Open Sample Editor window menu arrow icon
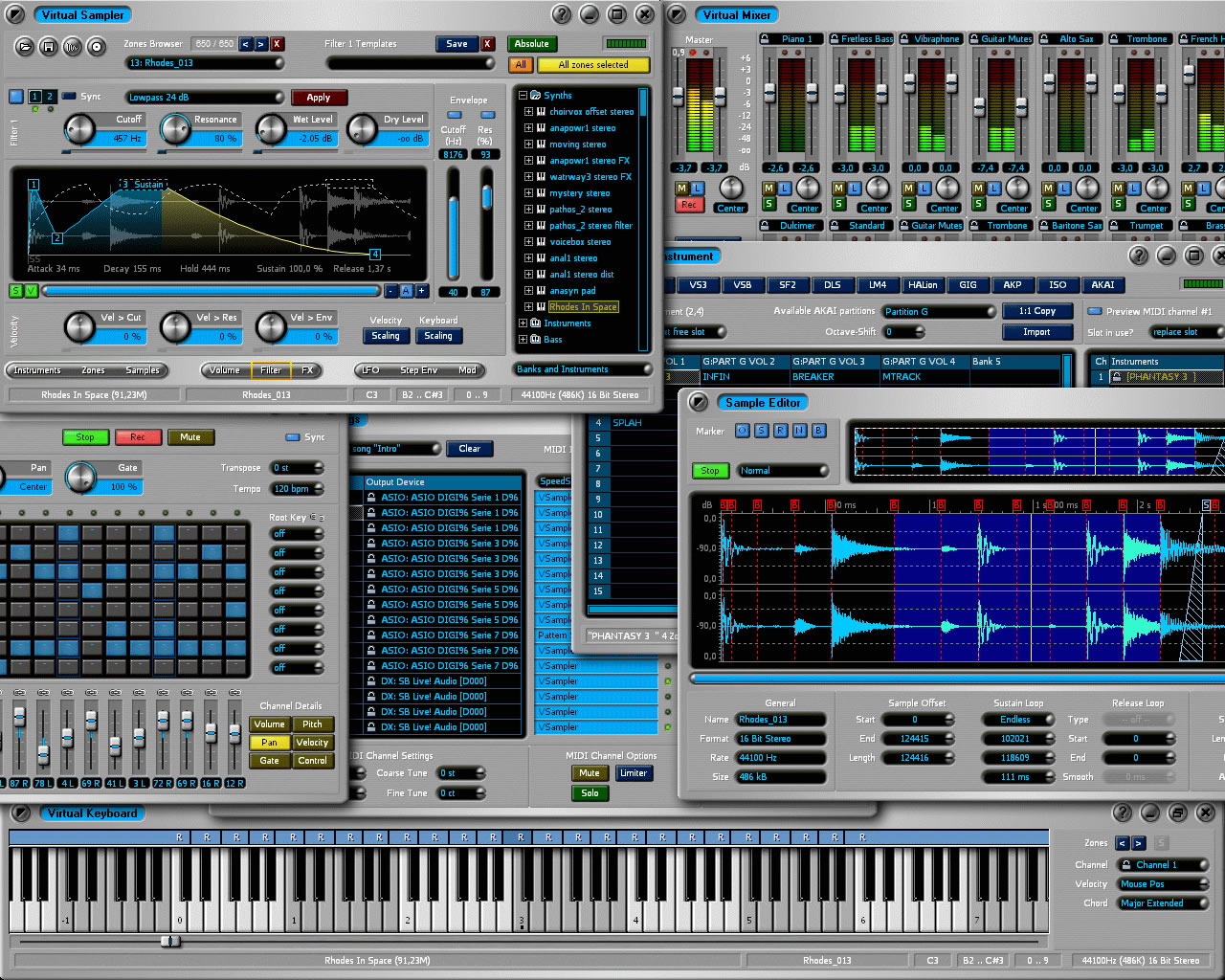Image resolution: width=1225 pixels, height=980 pixels. click(x=700, y=403)
